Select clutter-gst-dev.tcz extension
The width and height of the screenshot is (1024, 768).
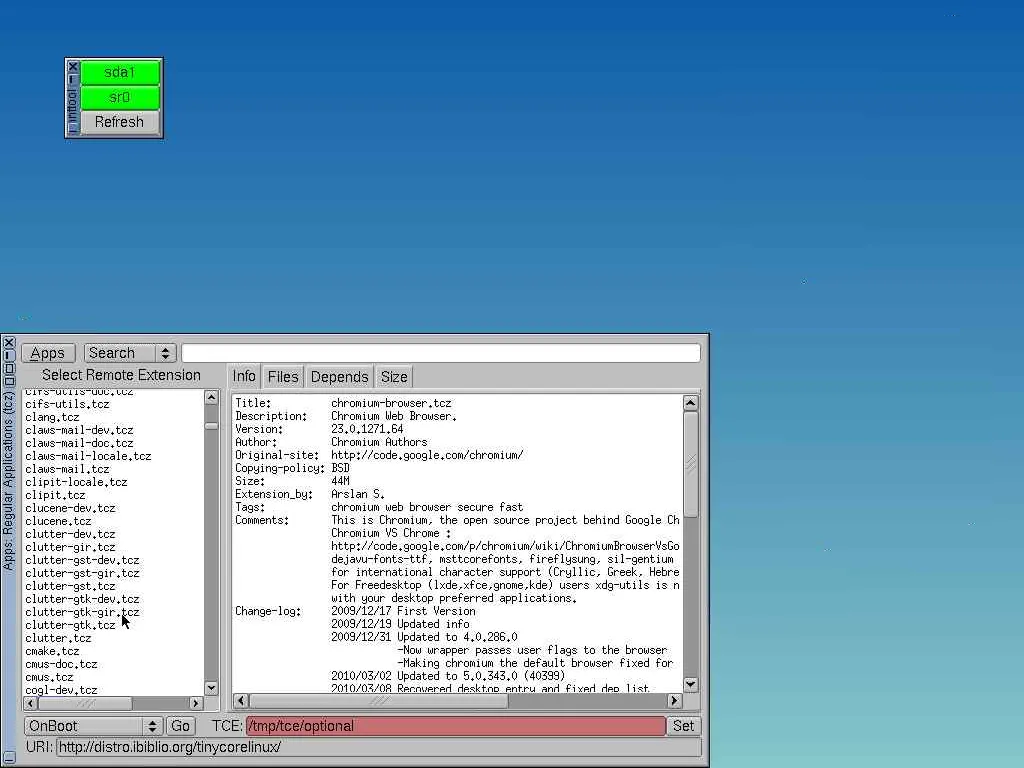point(82,560)
